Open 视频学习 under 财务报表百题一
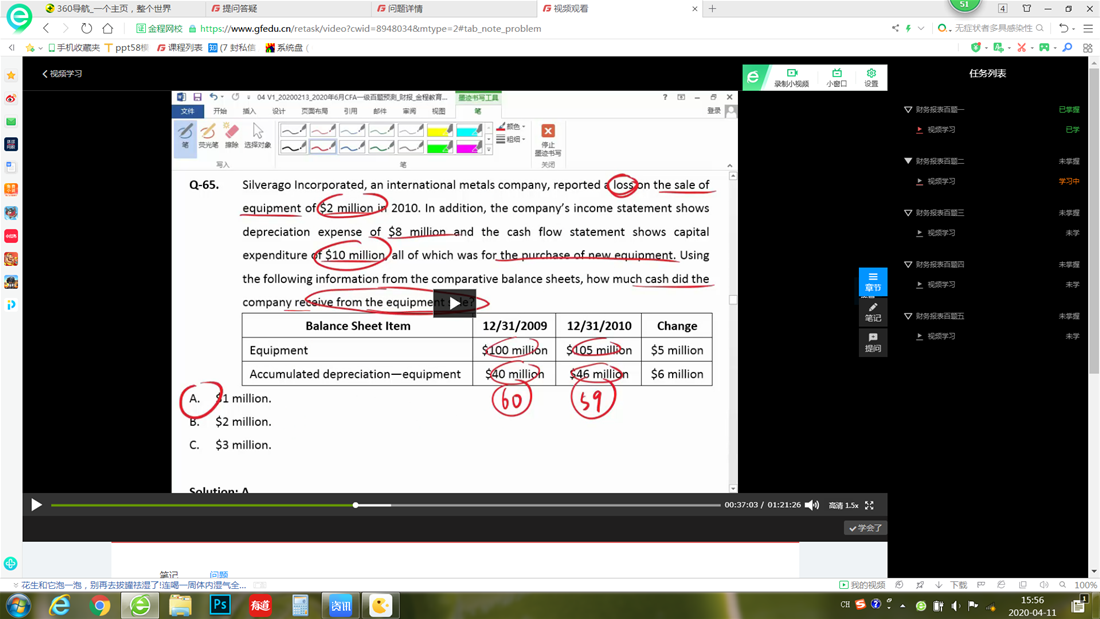 941,130
